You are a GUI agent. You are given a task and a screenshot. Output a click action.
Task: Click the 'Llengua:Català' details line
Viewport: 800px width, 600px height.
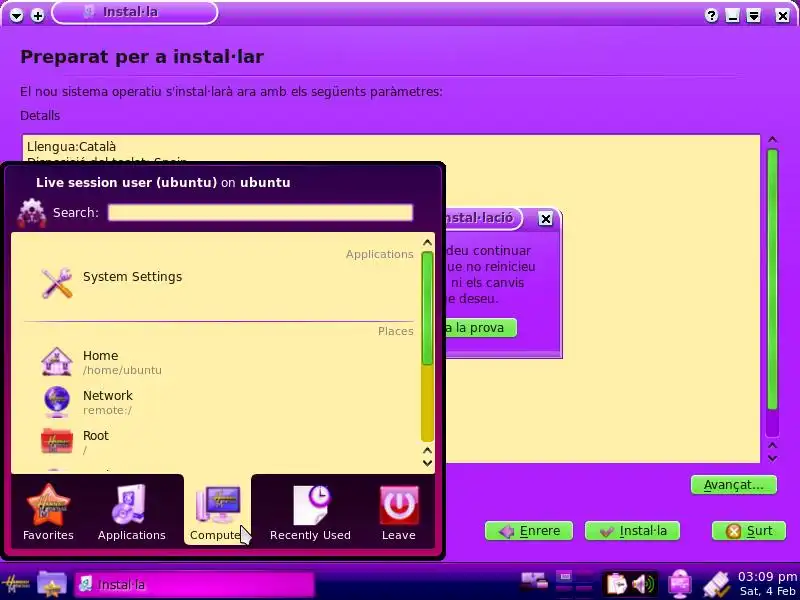71,146
